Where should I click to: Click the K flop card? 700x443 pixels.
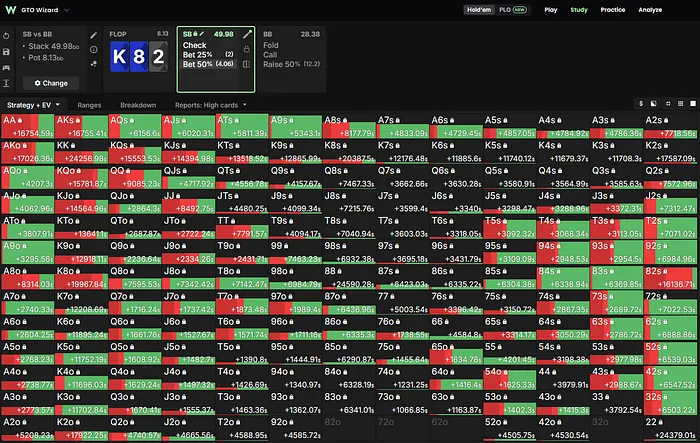pos(119,57)
